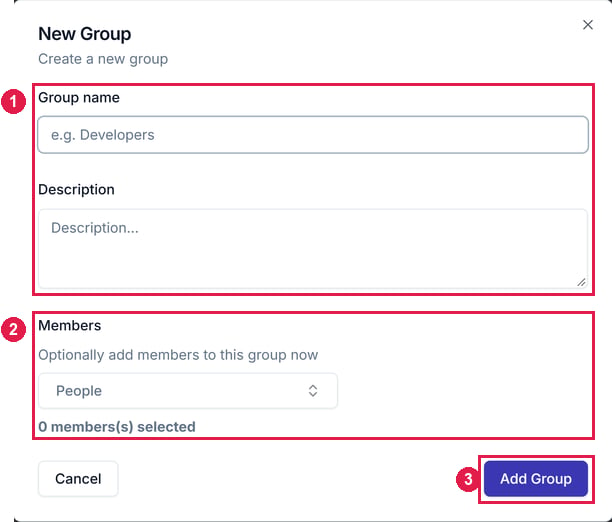Click the 'Description' label
The image size is (612, 522).
76,189
